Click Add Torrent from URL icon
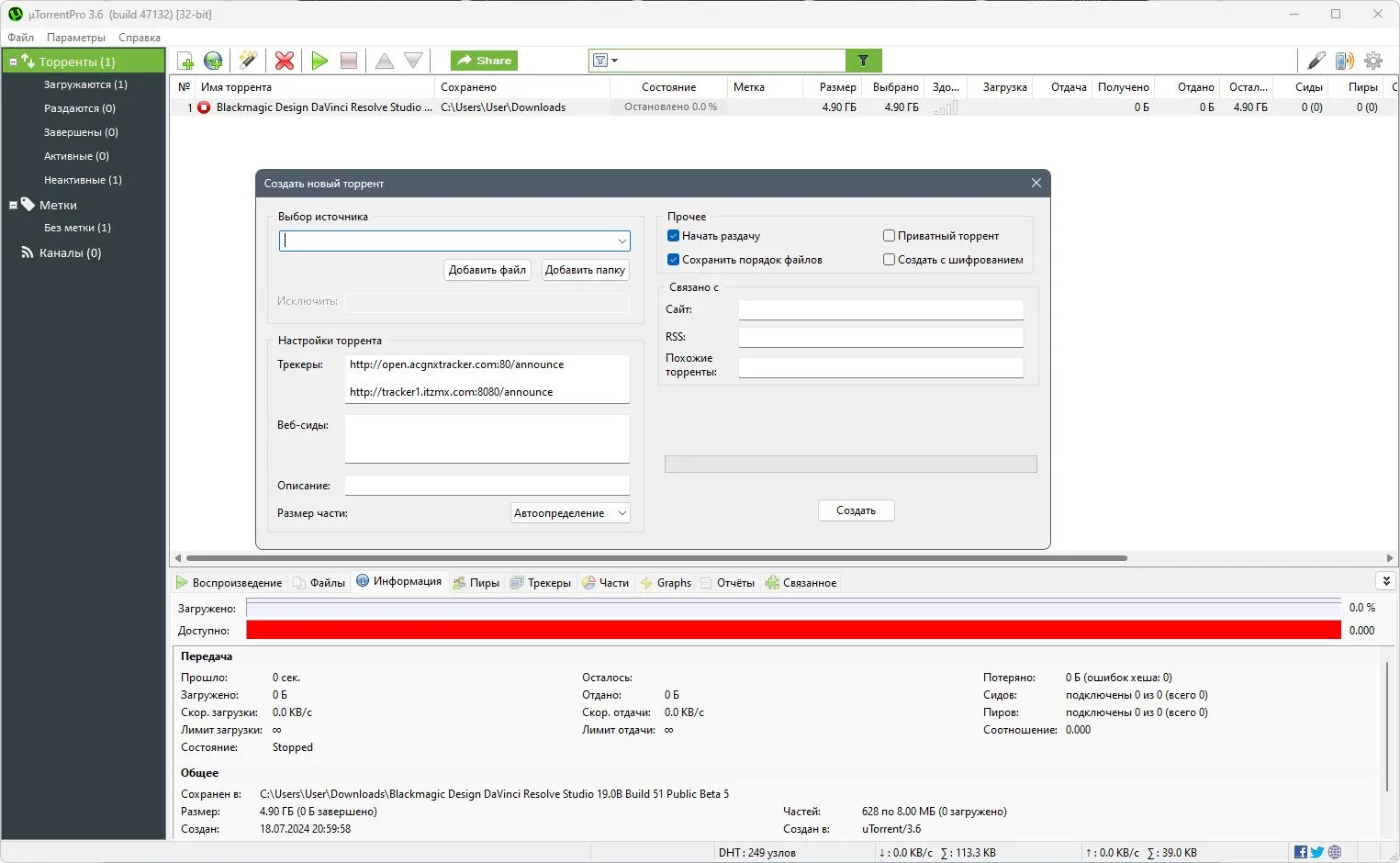This screenshot has width=1400, height=863. point(213,61)
